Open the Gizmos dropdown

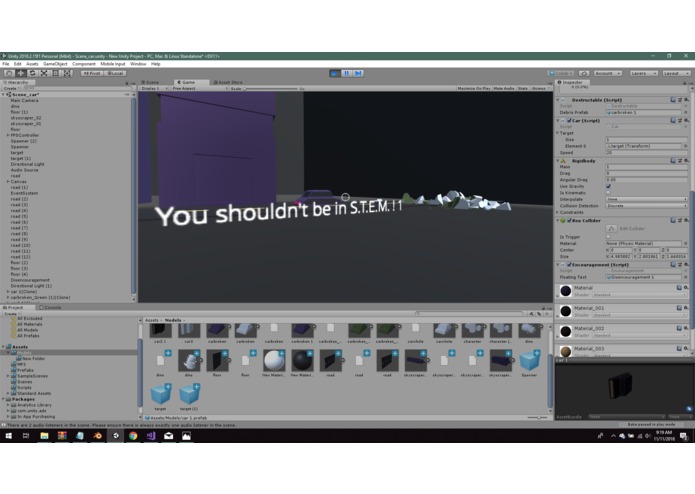[540, 88]
